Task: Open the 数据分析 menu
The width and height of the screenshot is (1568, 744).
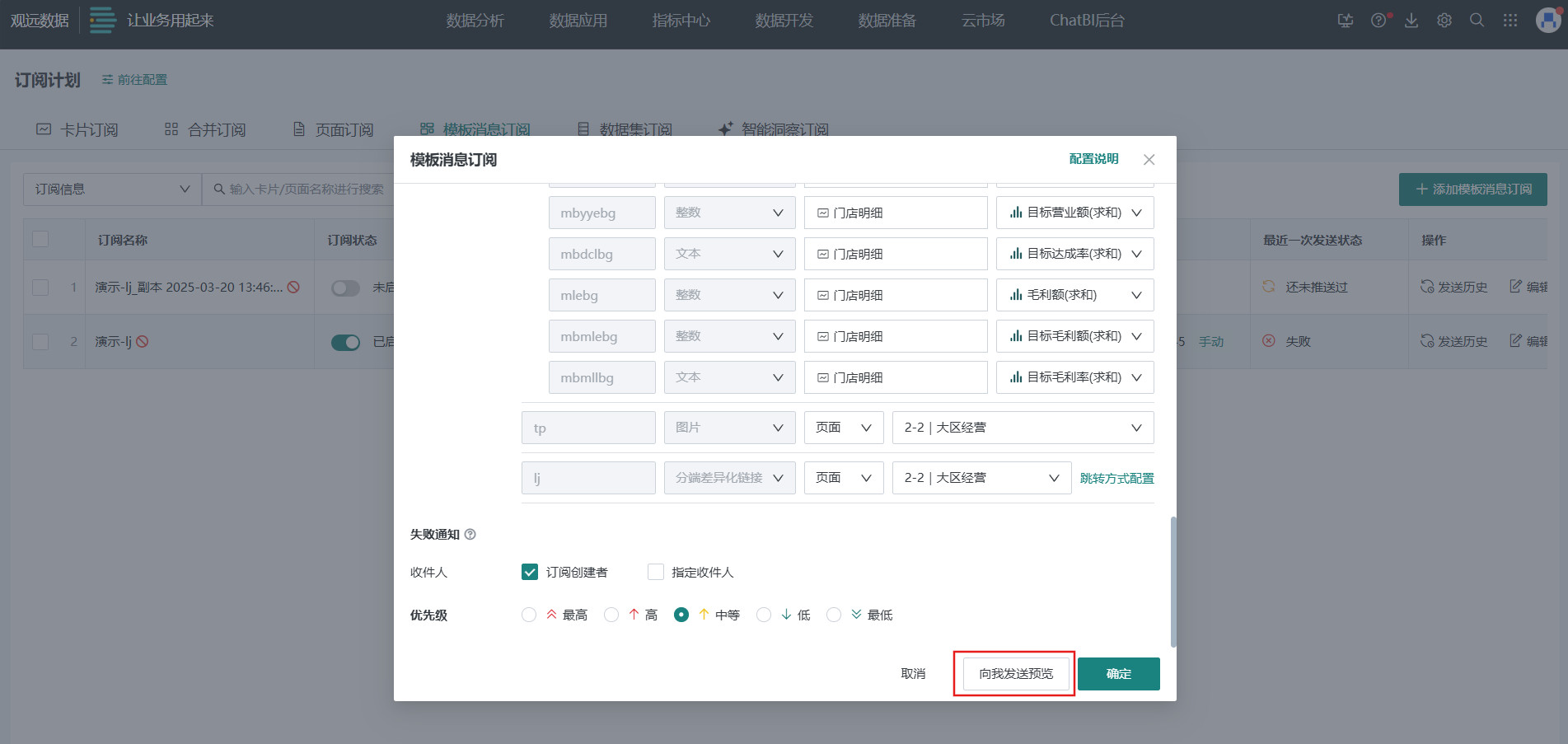Action: coord(475,21)
